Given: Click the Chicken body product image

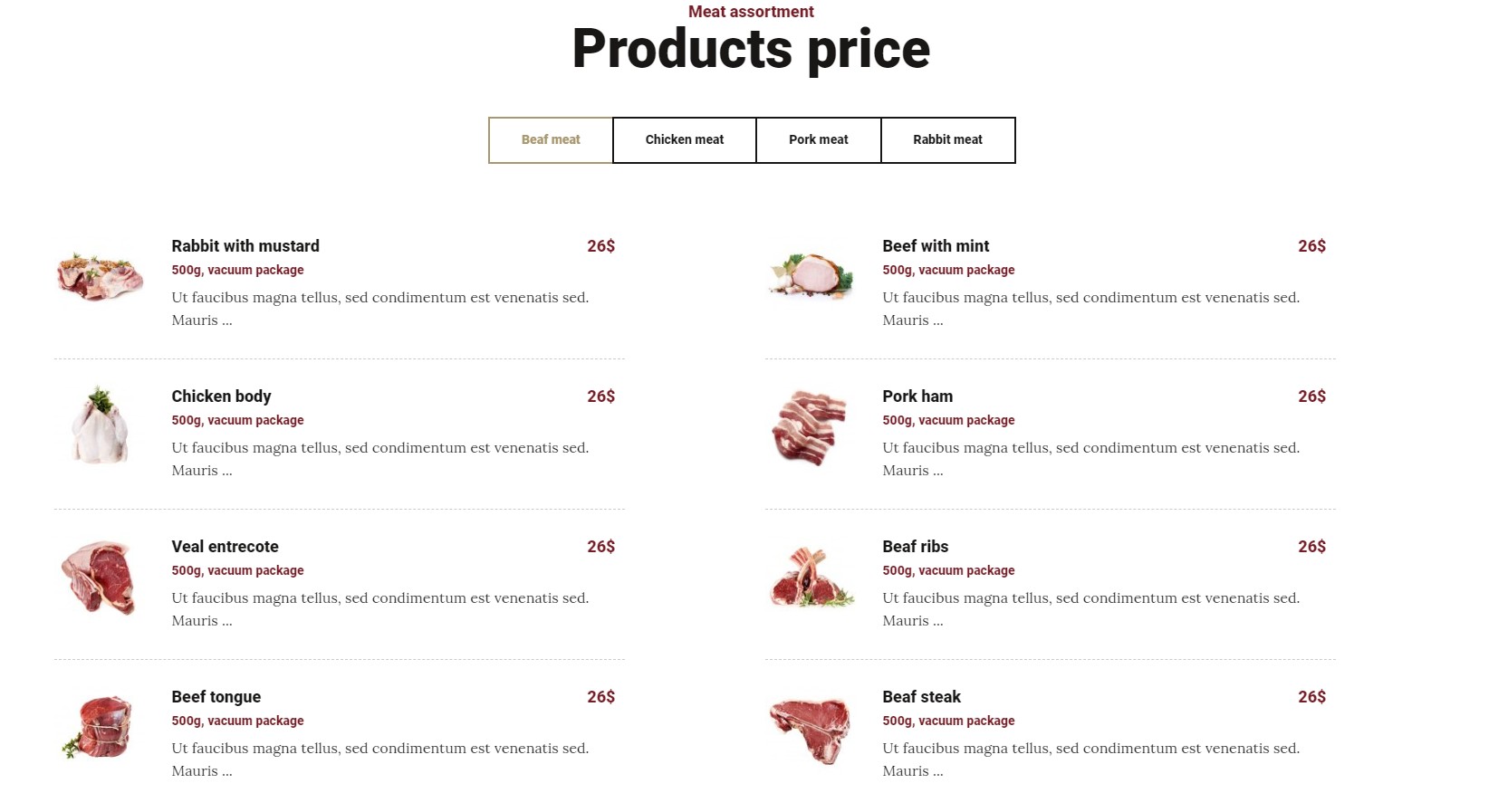Looking at the screenshot, I should click(100, 425).
